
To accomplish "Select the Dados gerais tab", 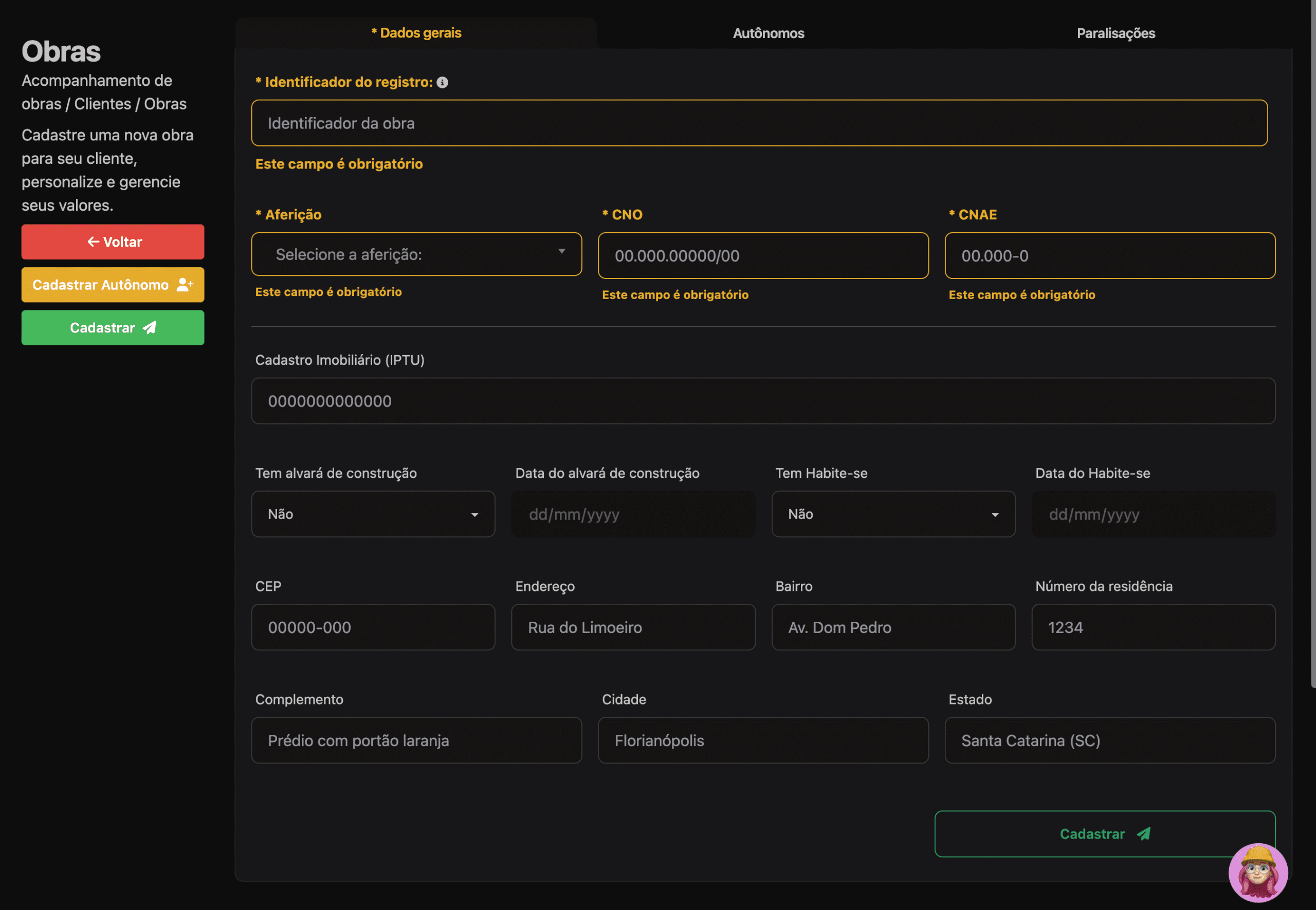I will pos(416,33).
